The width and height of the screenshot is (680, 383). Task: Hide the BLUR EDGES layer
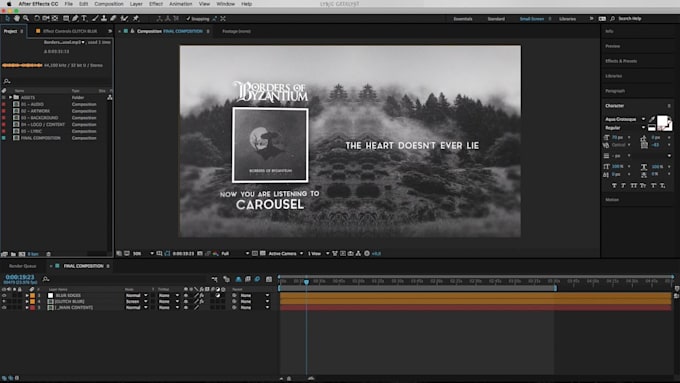4,295
